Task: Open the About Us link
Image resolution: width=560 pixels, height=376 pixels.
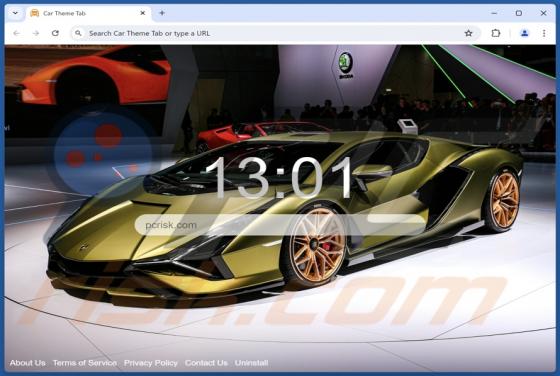Action: click(x=28, y=363)
